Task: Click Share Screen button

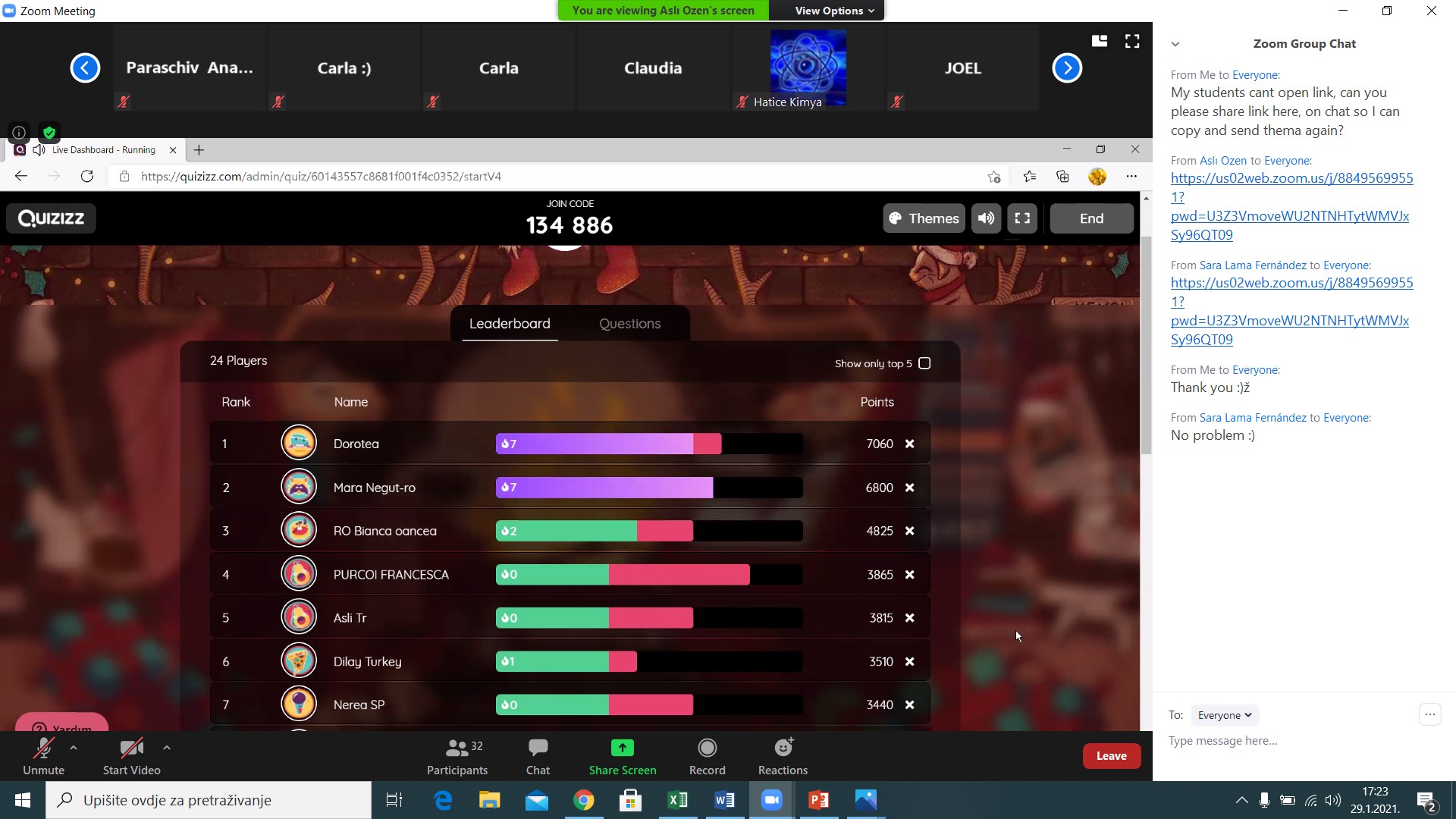Action: (623, 757)
